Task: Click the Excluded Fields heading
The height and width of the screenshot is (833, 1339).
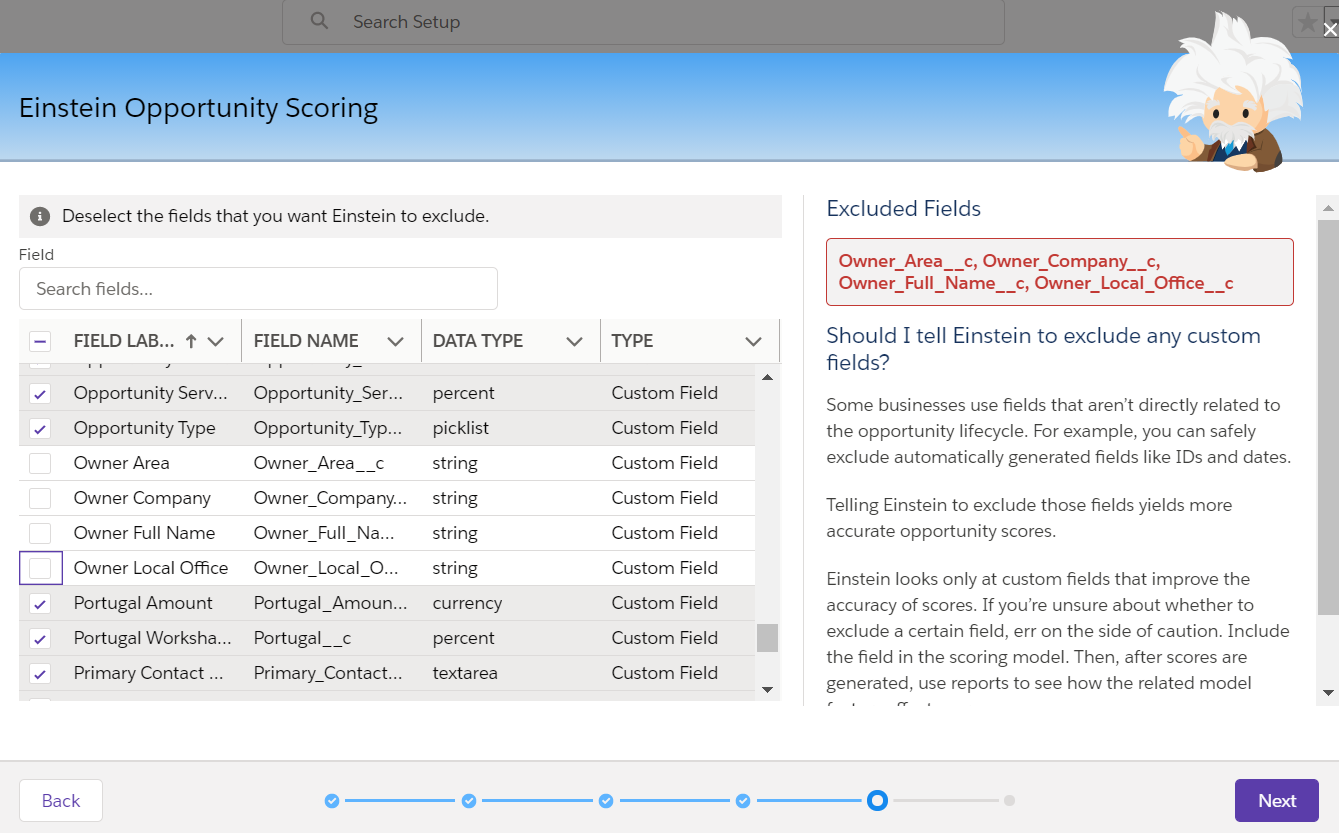Action: click(x=903, y=209)
